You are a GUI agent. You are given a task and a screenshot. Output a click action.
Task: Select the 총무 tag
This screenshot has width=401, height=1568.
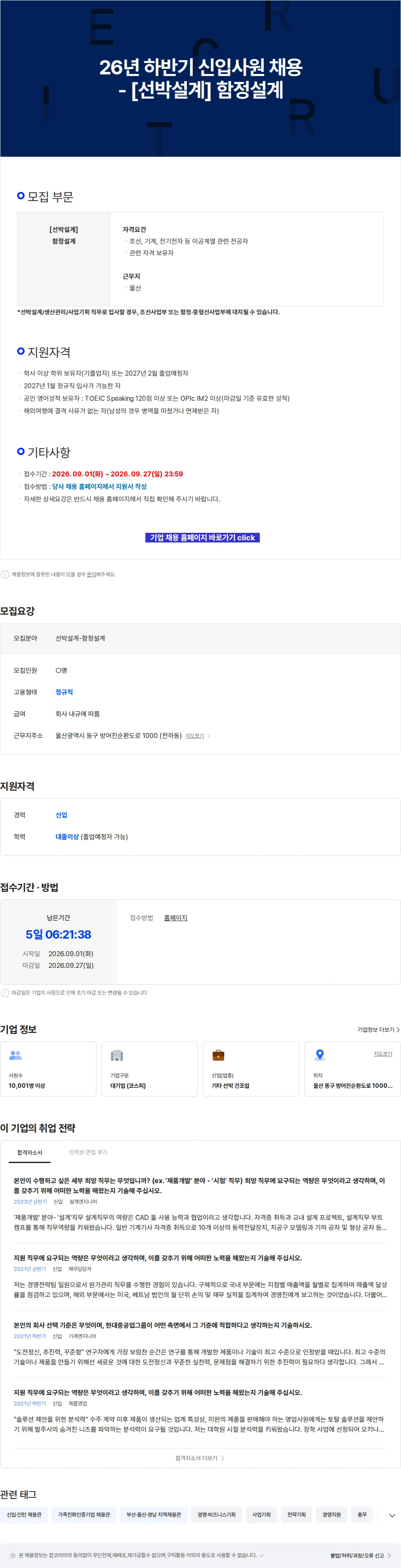[x=362, y=1515]
